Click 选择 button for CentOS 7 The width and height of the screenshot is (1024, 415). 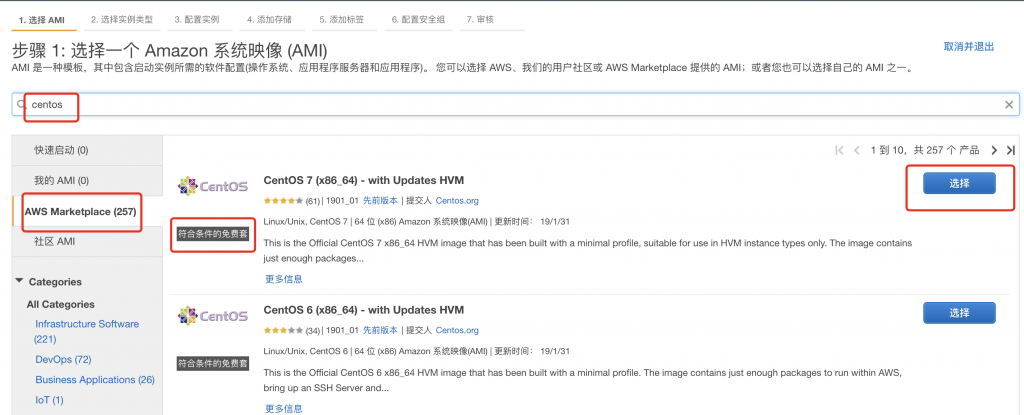(959, 184)
